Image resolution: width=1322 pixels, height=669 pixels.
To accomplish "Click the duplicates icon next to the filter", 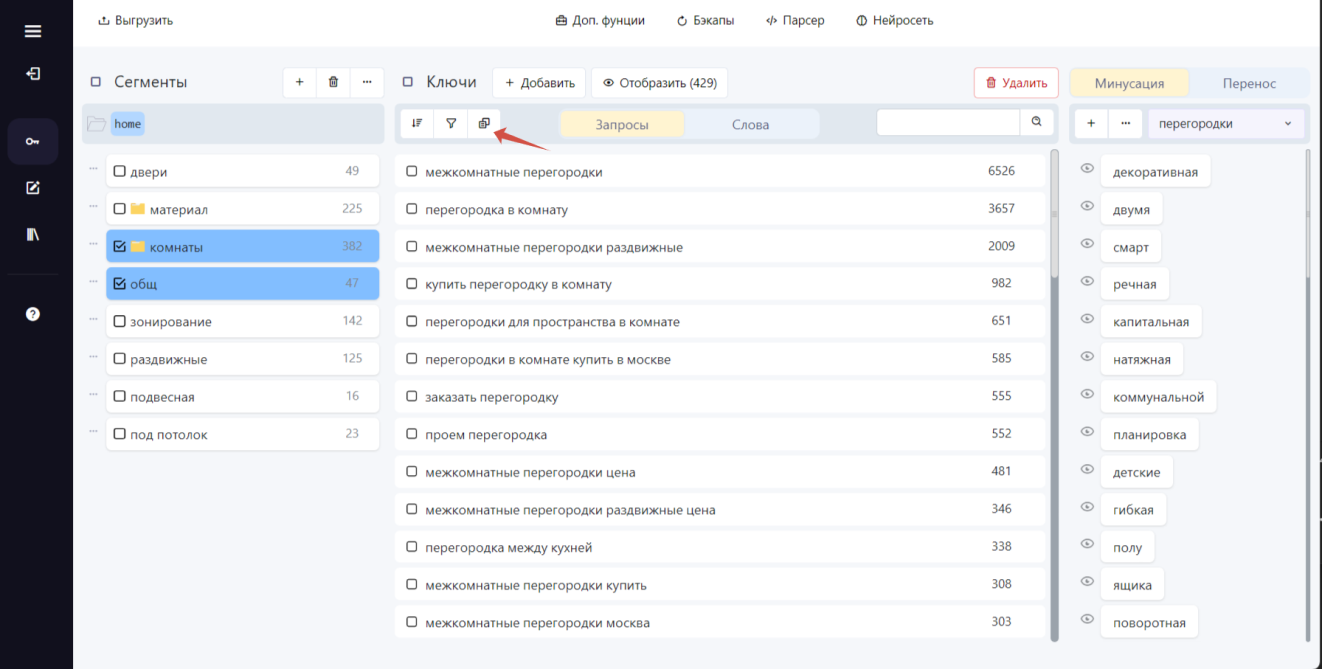I will coord(484,123).
